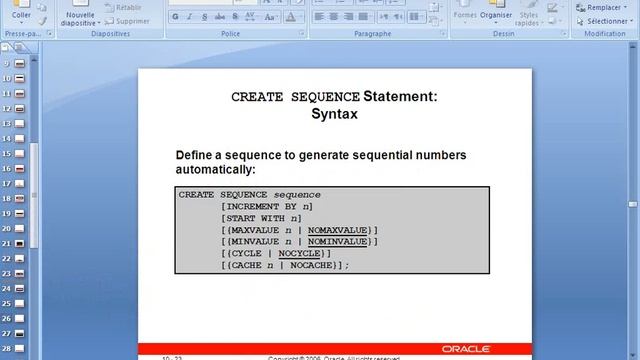
Task: Open the Presse-papiers dialog launcher
Action: pyautogui.click(x=49, y=33)
